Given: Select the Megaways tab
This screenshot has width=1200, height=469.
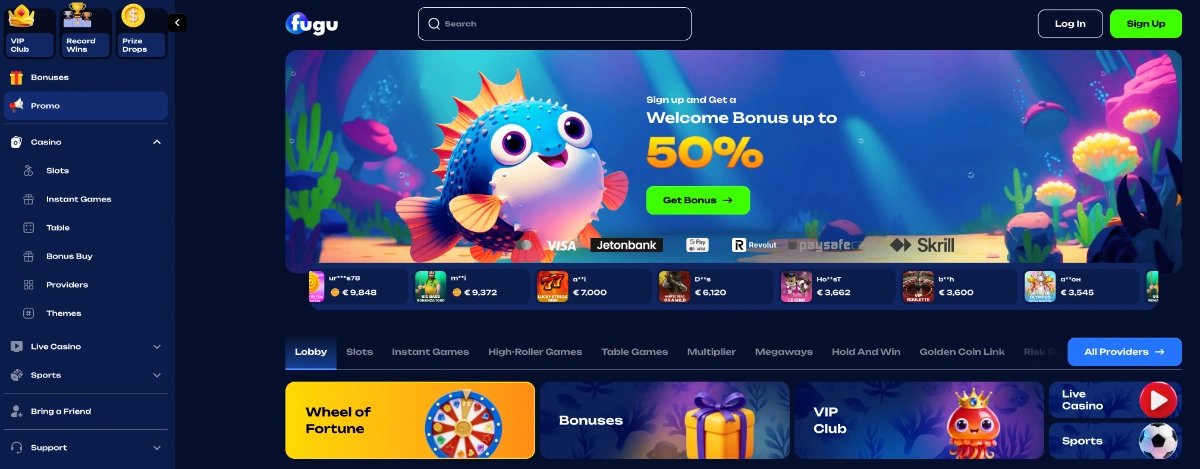Looking at the screenshot, I should coord(784,352).
